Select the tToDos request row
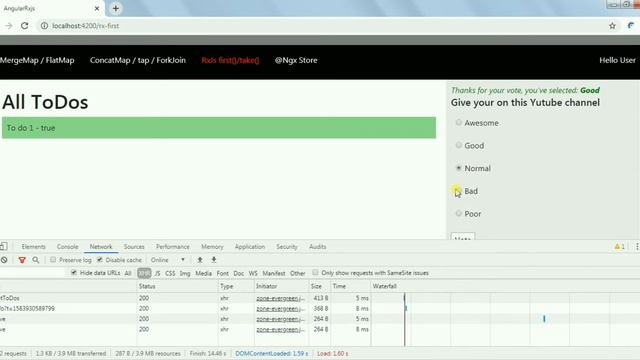 320,298
